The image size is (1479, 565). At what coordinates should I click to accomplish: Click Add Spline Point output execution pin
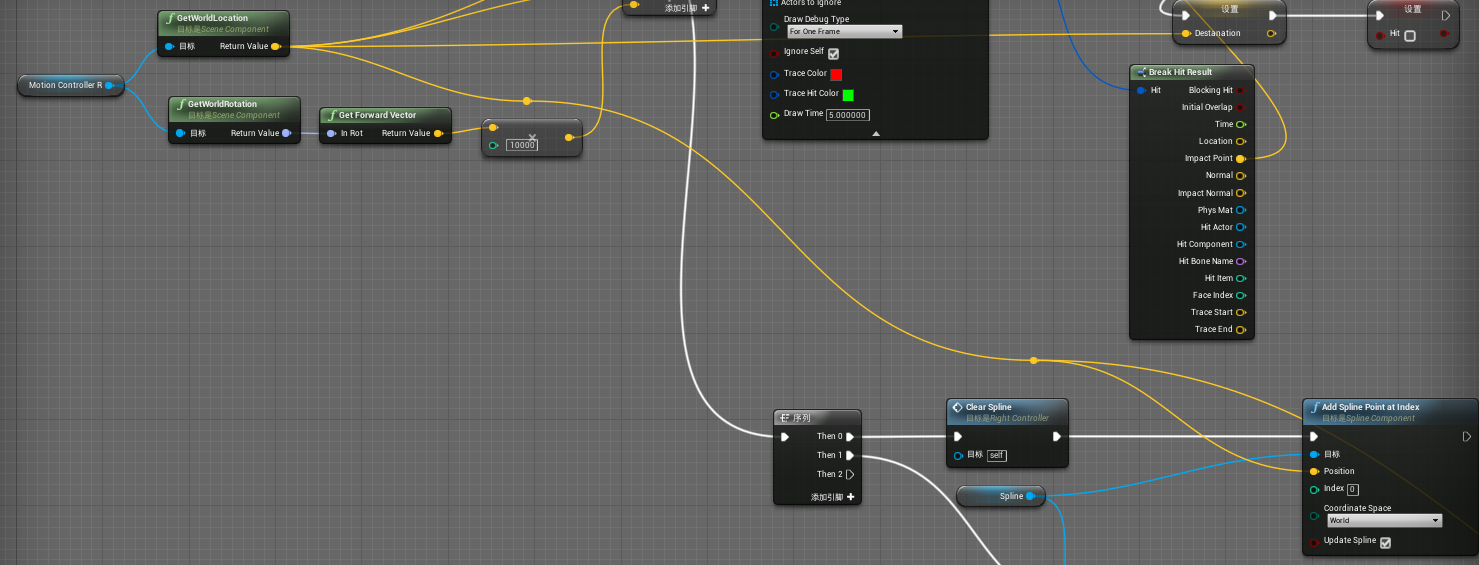click(1466, 436)
